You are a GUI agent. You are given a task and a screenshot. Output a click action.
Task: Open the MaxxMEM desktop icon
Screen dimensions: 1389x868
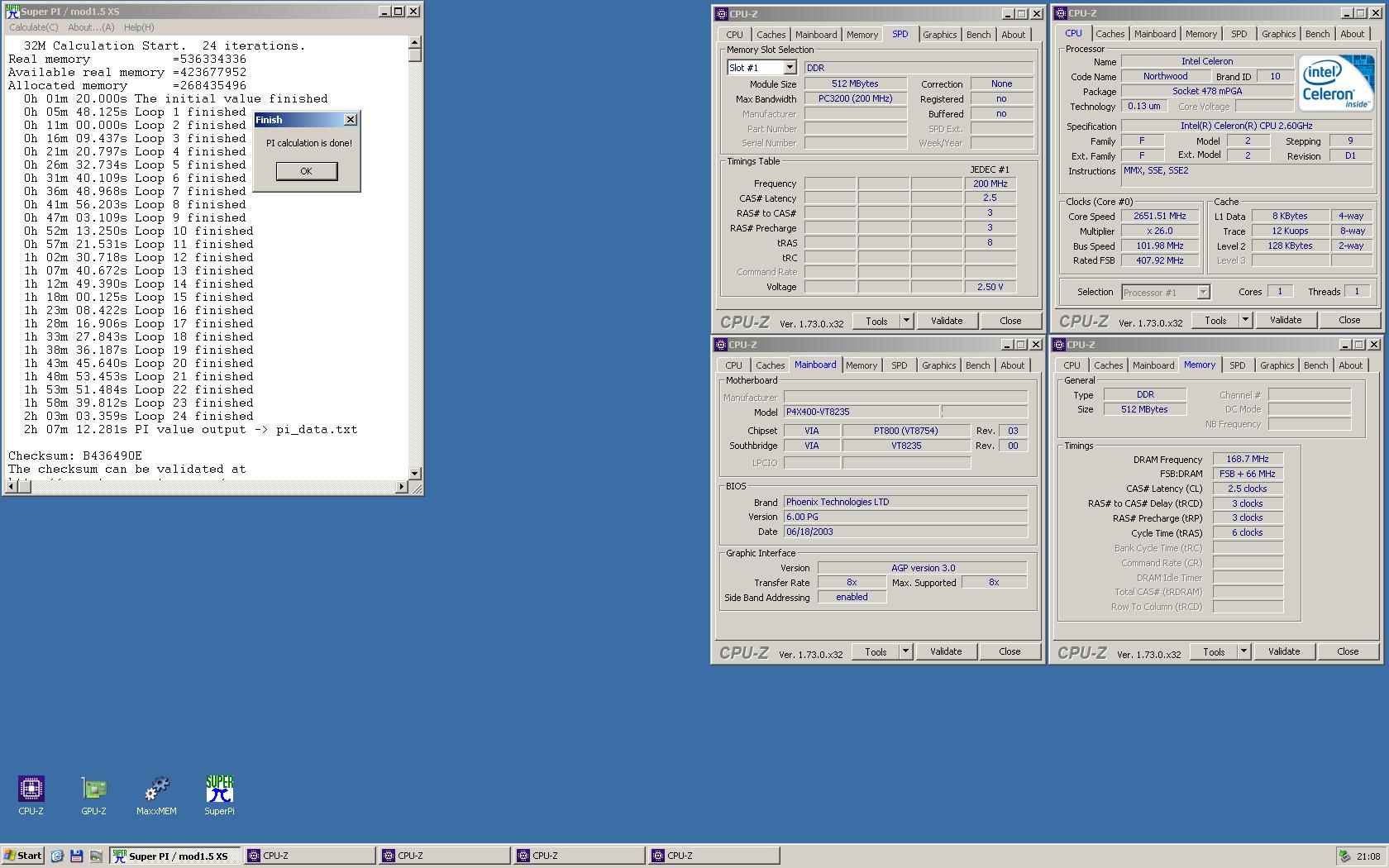(156, 789)
